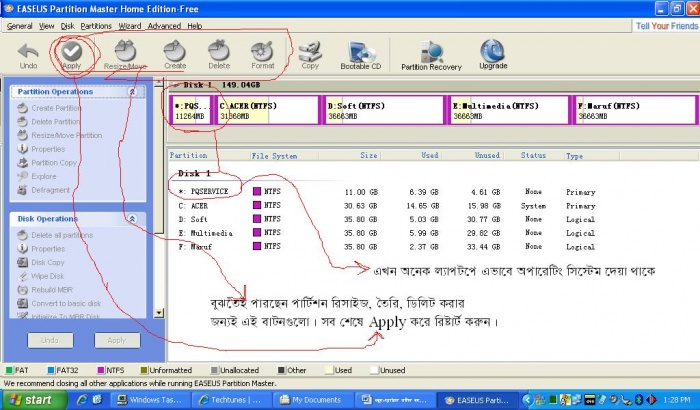
Task: Click Explore in Partition Operations
Action: (37, 176)
